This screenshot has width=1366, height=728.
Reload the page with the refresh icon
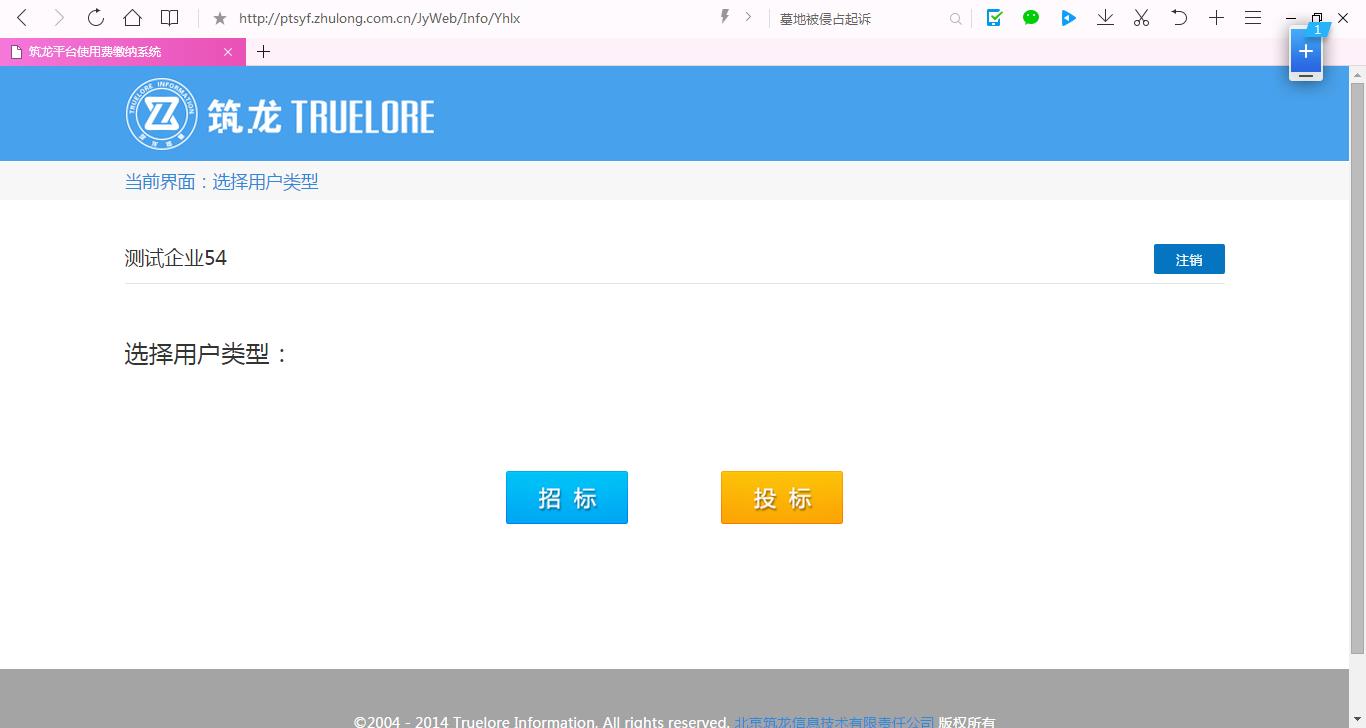point(96,18)
